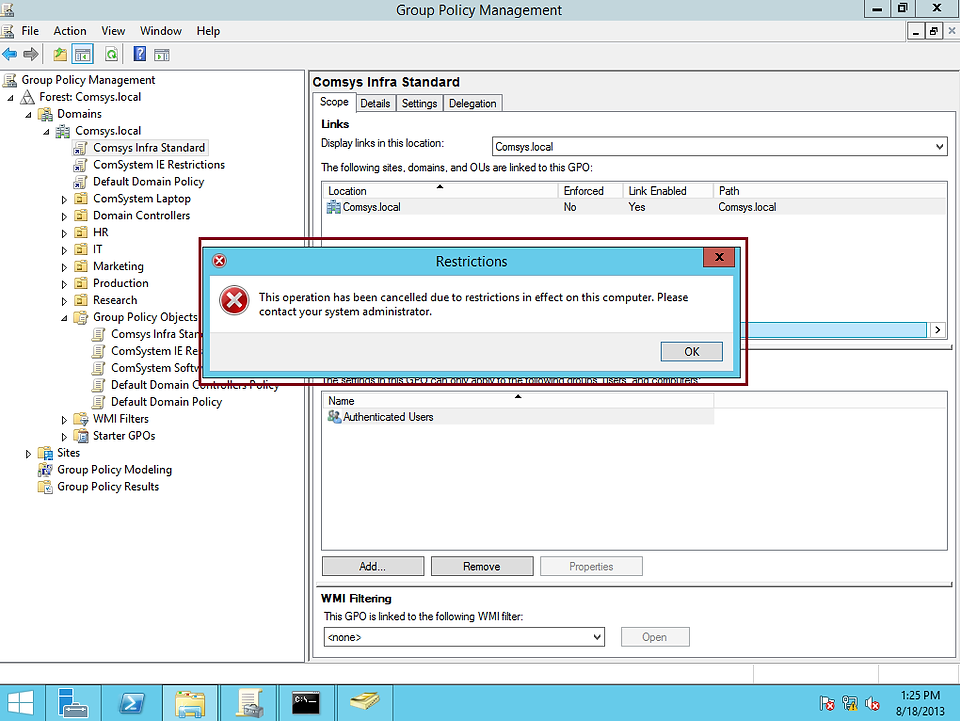Click the Action Center flag in system tray
The image size is (960, 721).
(x=827, y=704)
